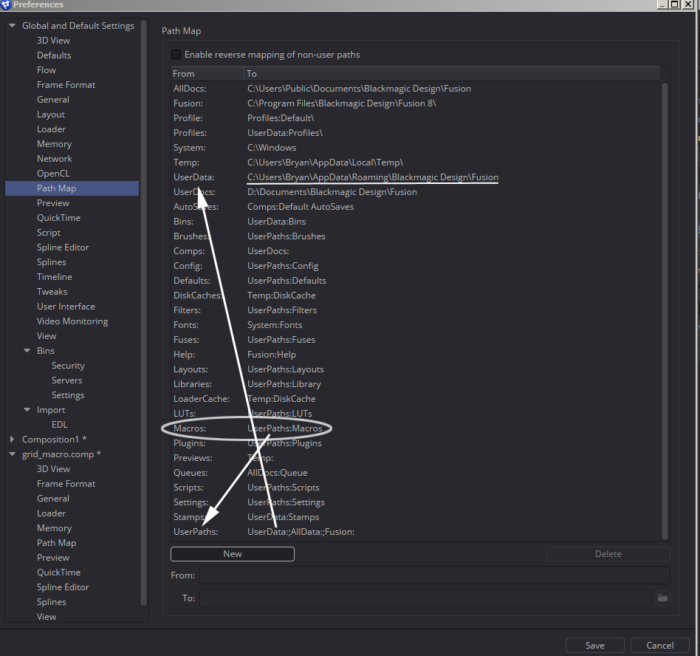Open the Defaults preferences page
Screen dimensions: 700x656
pyautogui.click(x=54, y=55)
